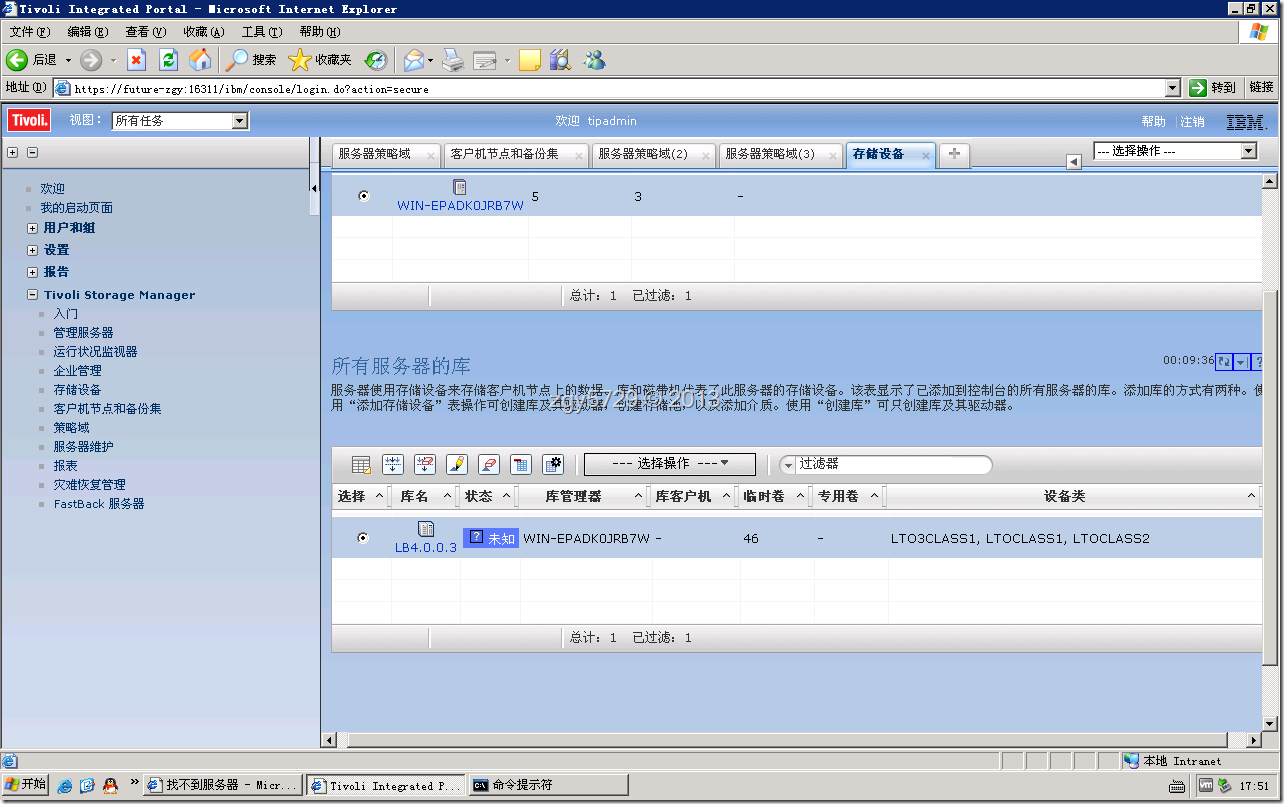Click the configure columns gear icon
Image resolution: width=1284 pixels, height=804 pixels.
[553, 464]
